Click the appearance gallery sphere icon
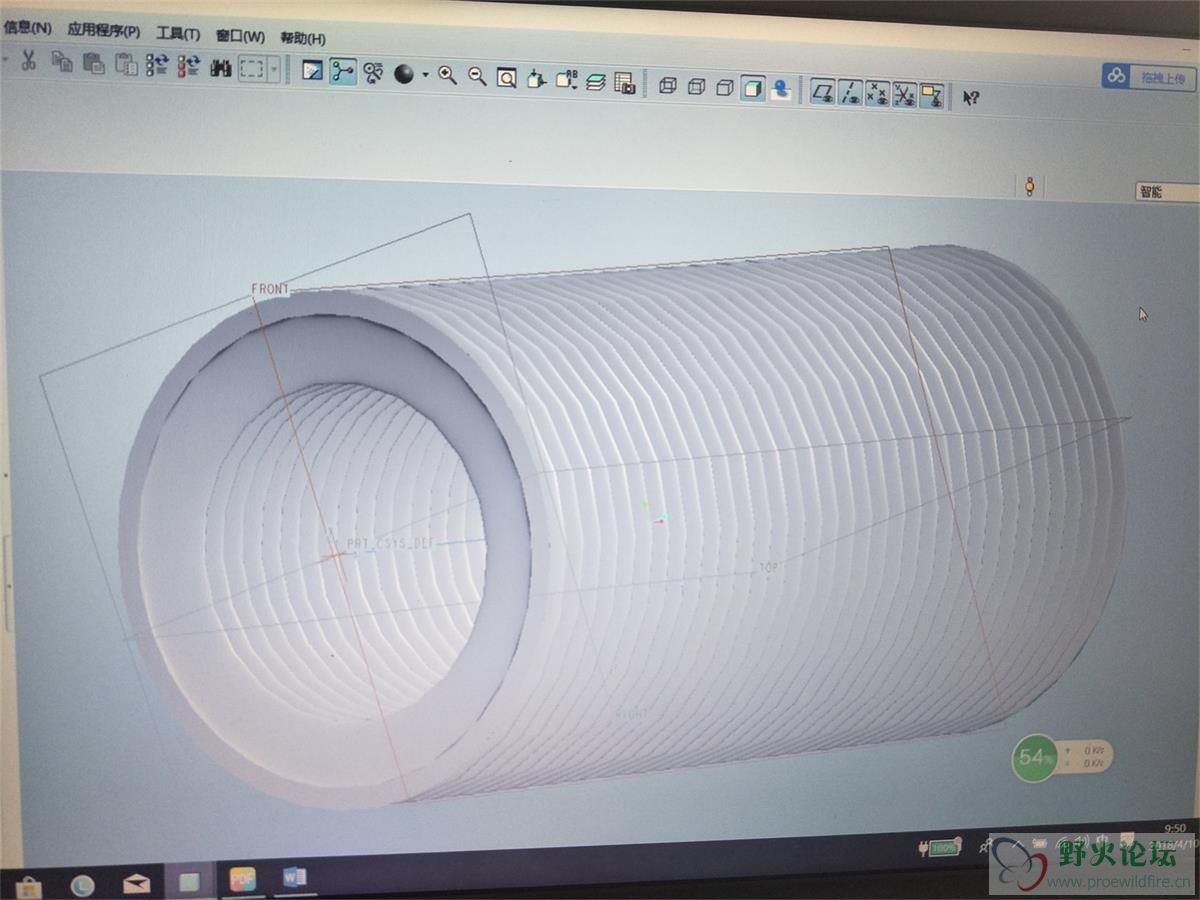This screenshot has width=1200, height=900. 404,74
